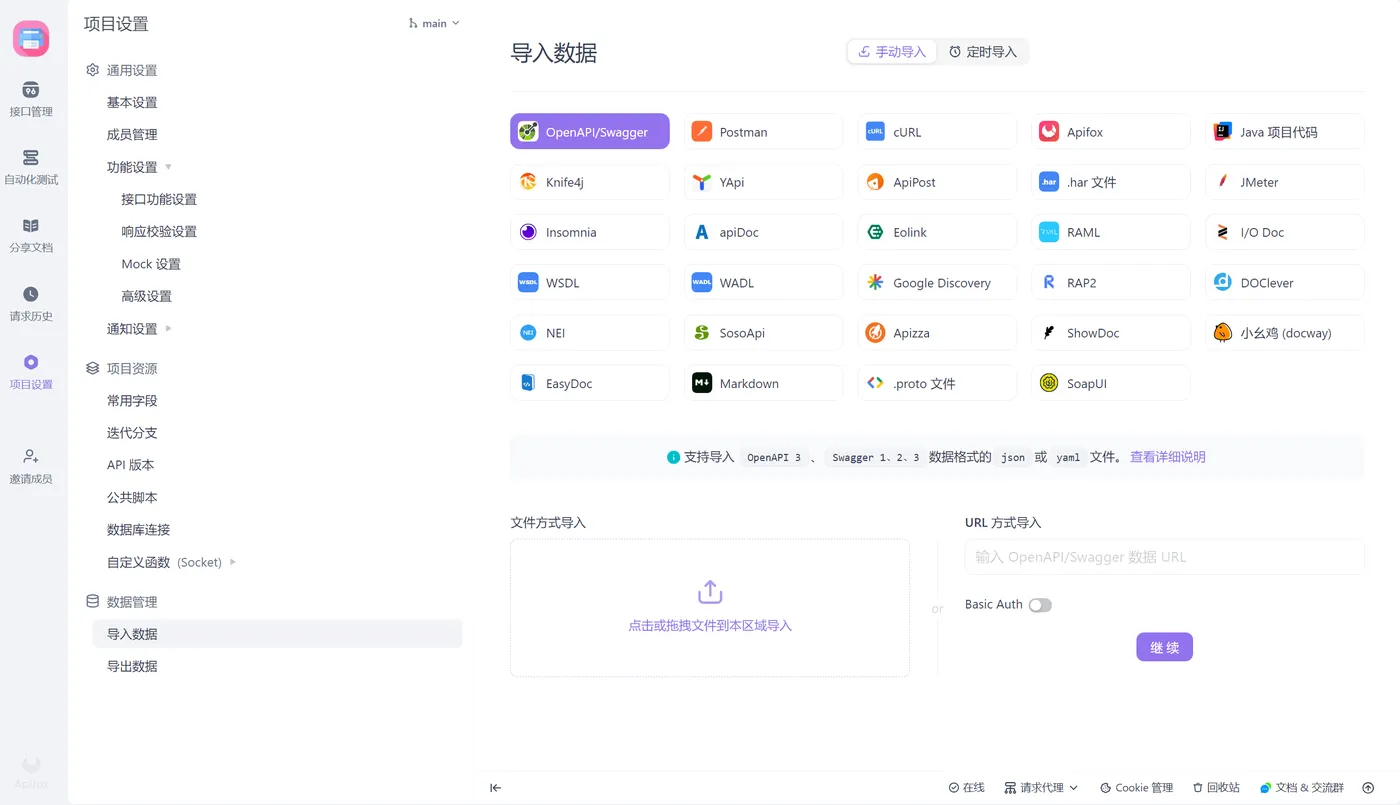1400x805 pixels.
Task: Select Insomnia as import source
Action: tap(590, 232)
